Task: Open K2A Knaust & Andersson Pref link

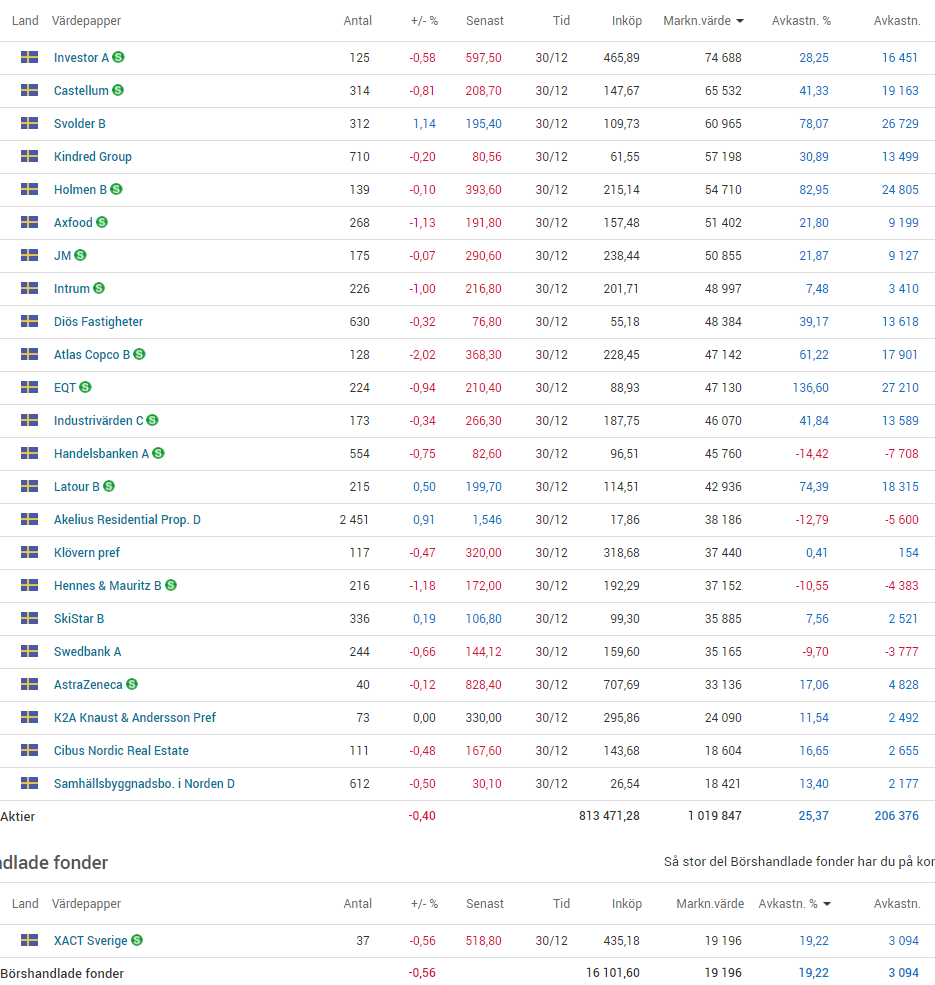Action: [x=134, y=717]
